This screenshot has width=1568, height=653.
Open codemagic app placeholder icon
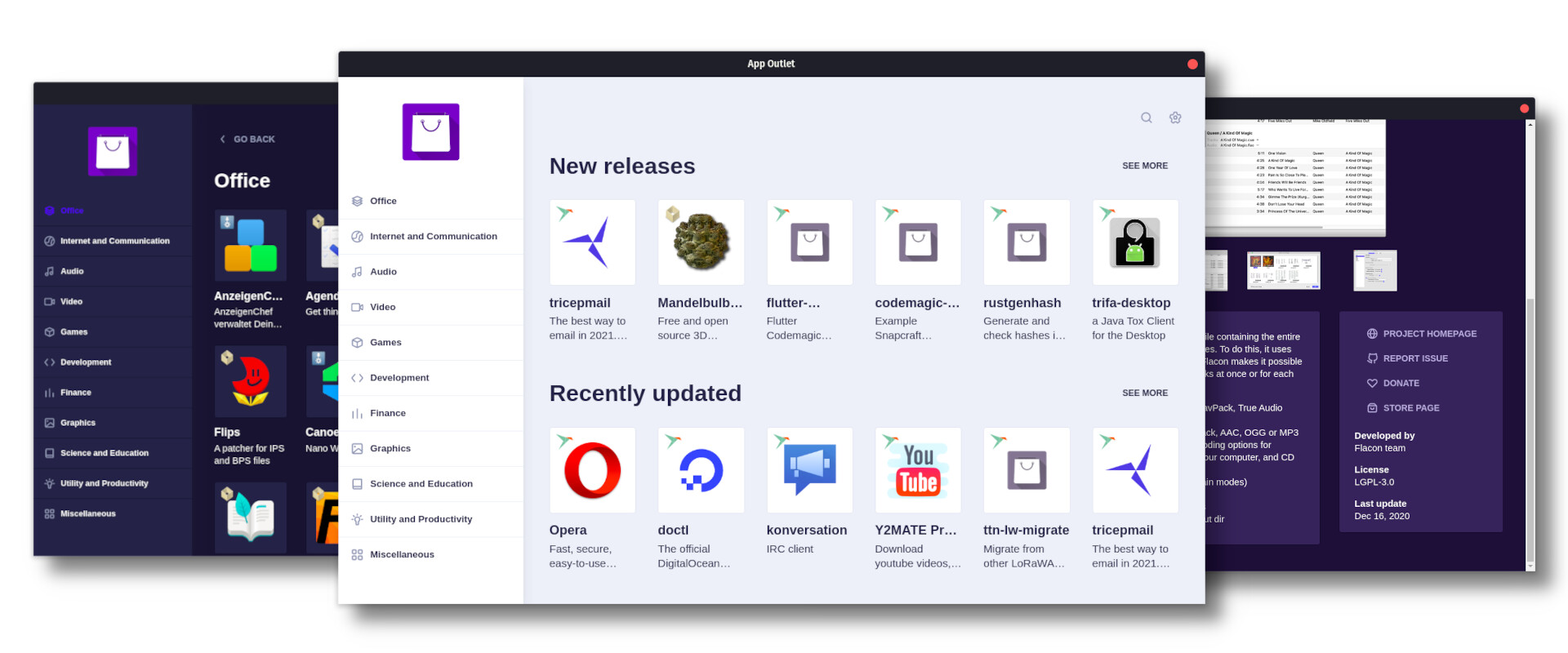click(918, 242)
